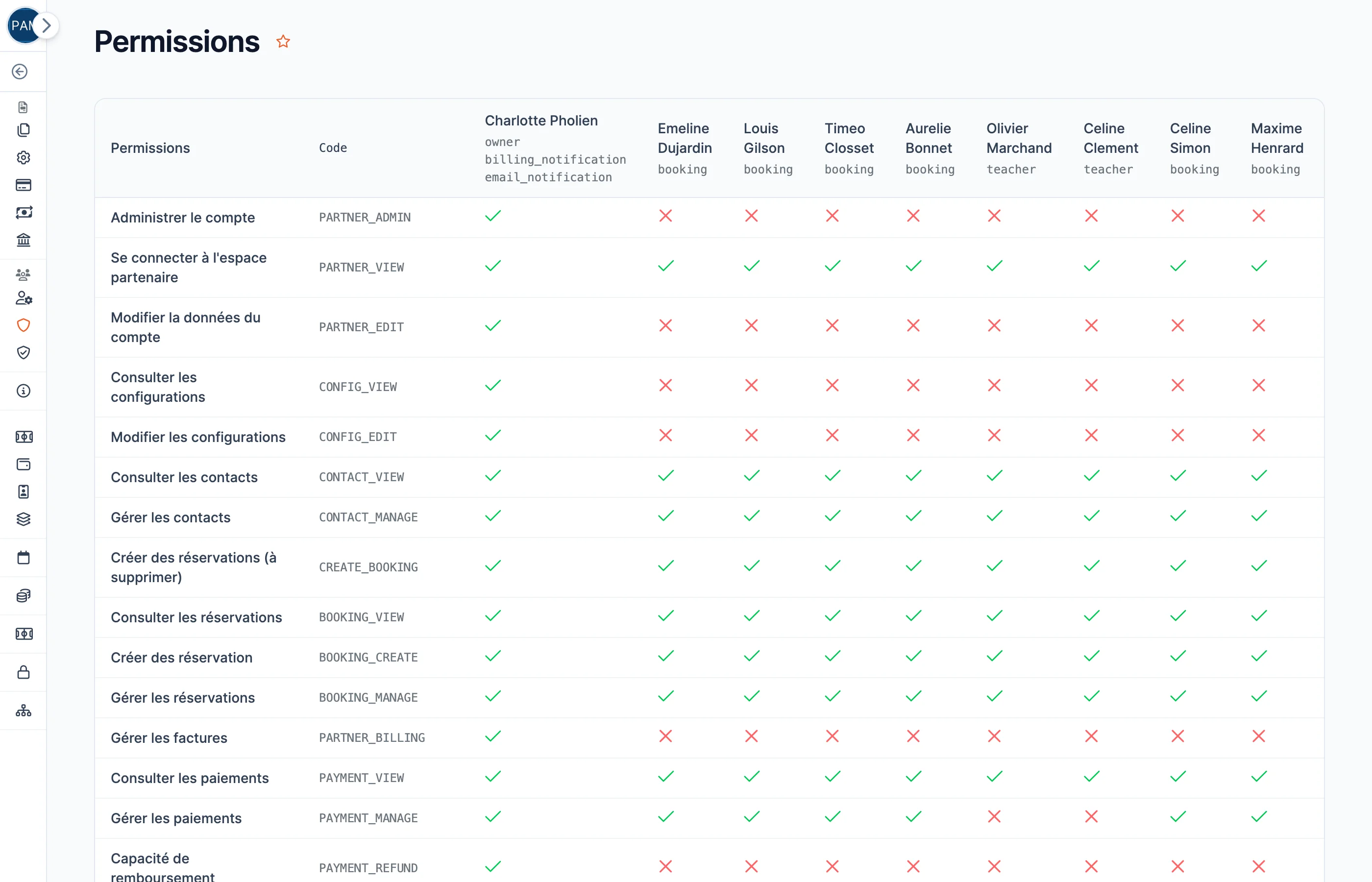This screenshot has height=882, width=1372.
Task: Open the wallet icon in sidebar
Action: (23, 465)
